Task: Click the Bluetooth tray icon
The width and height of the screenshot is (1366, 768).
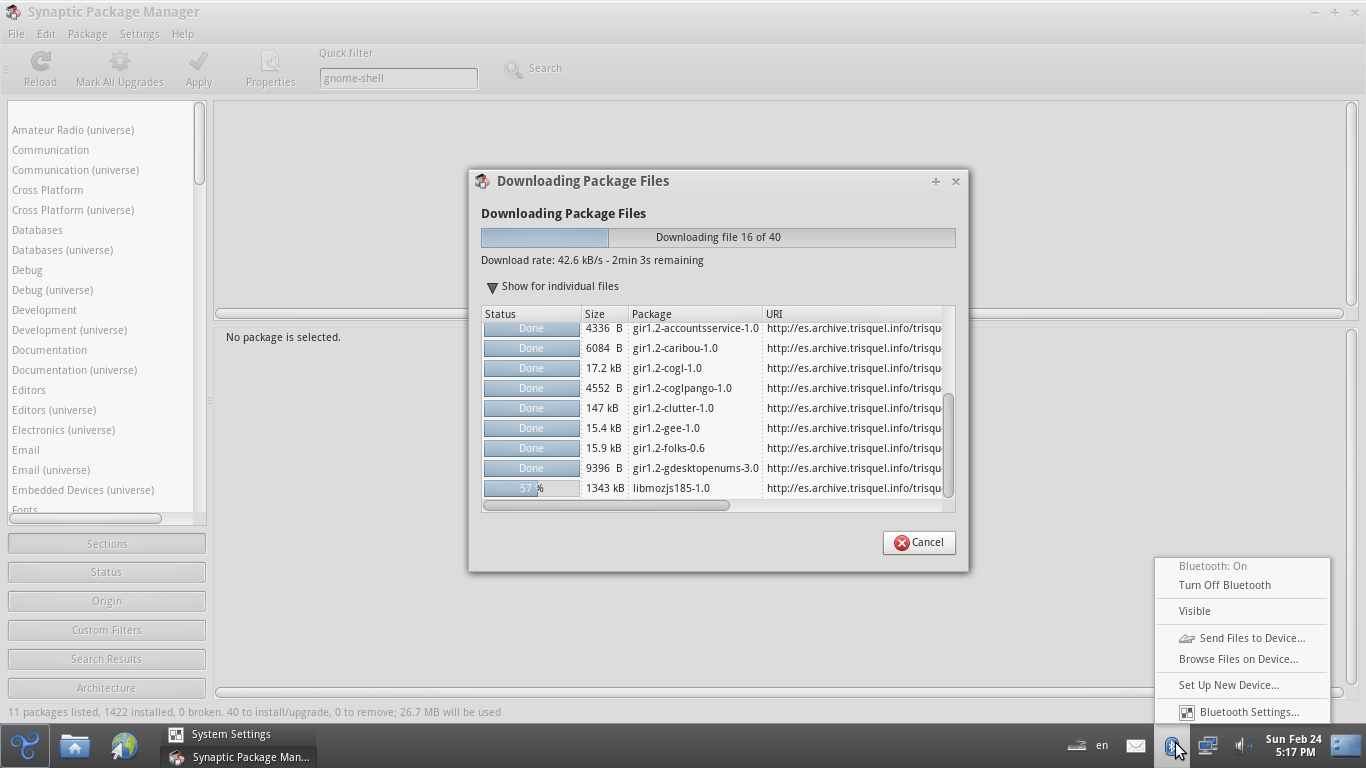Action: [1171, 745]
